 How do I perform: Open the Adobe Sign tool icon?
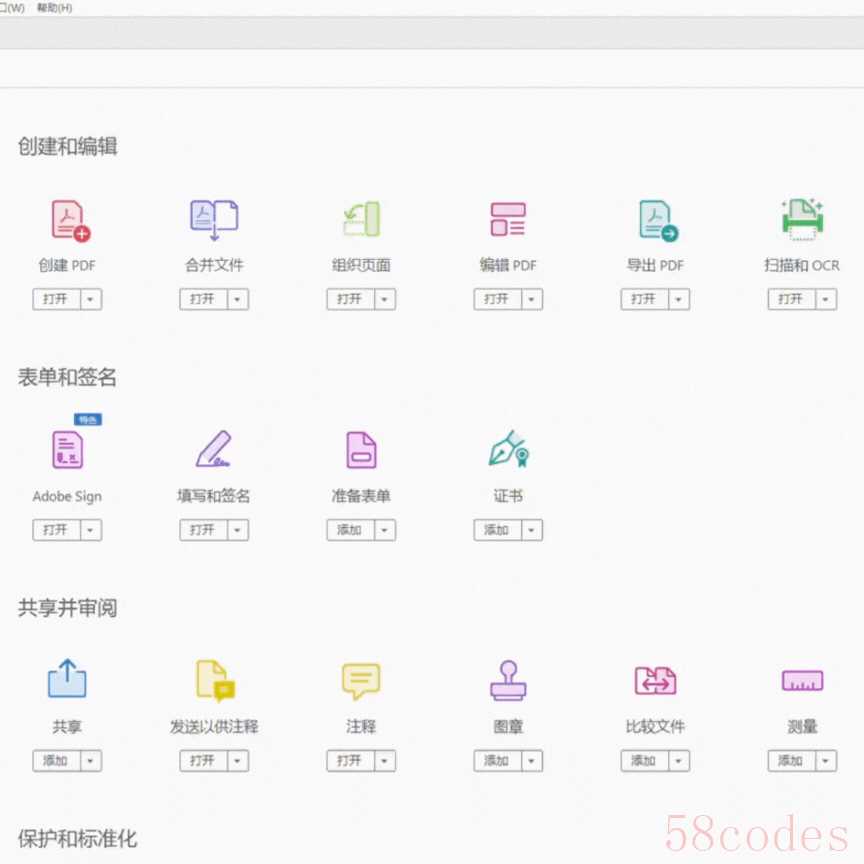click(x=68, y=450)
